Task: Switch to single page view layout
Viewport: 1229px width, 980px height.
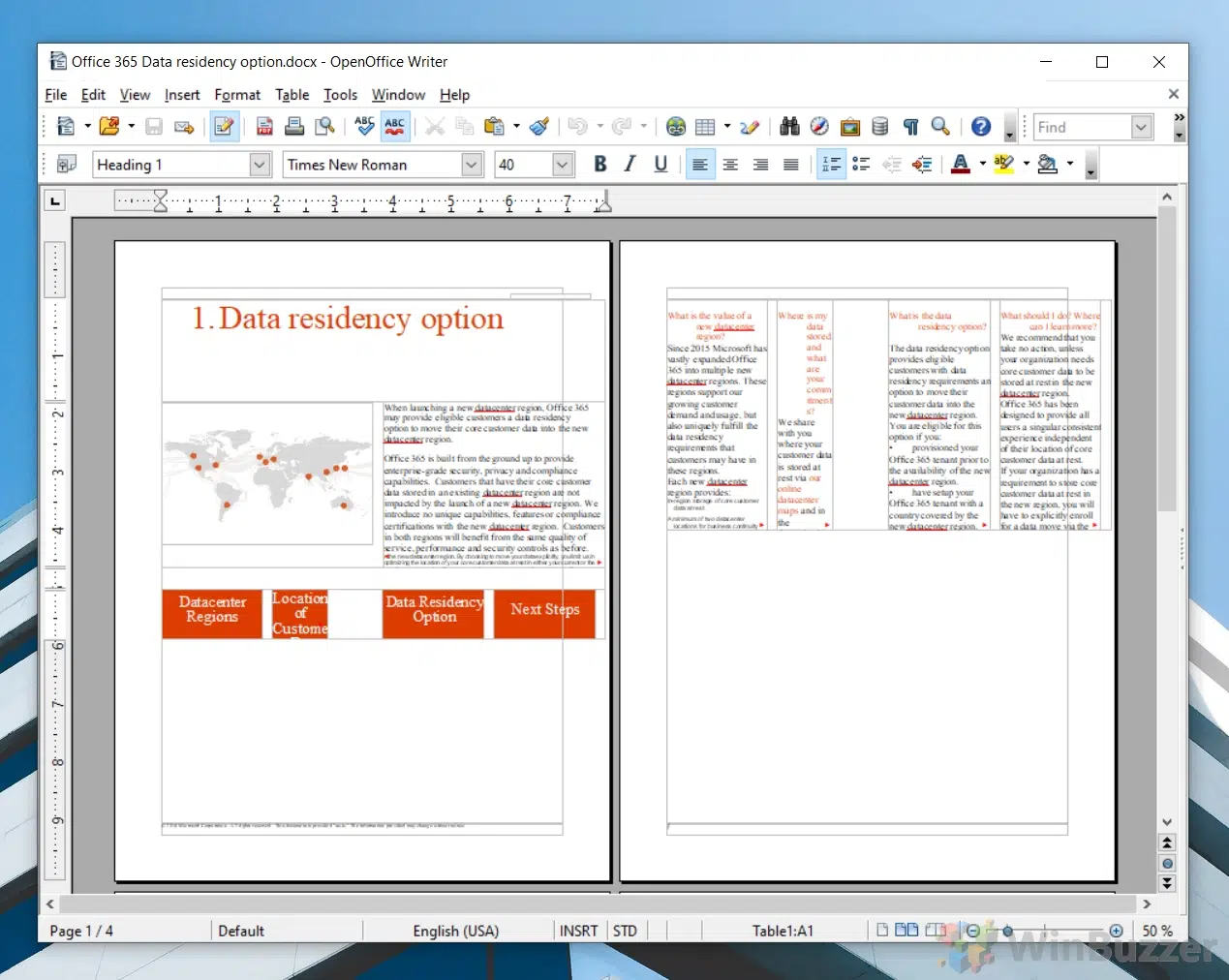Action: click(x=882, y=931)
